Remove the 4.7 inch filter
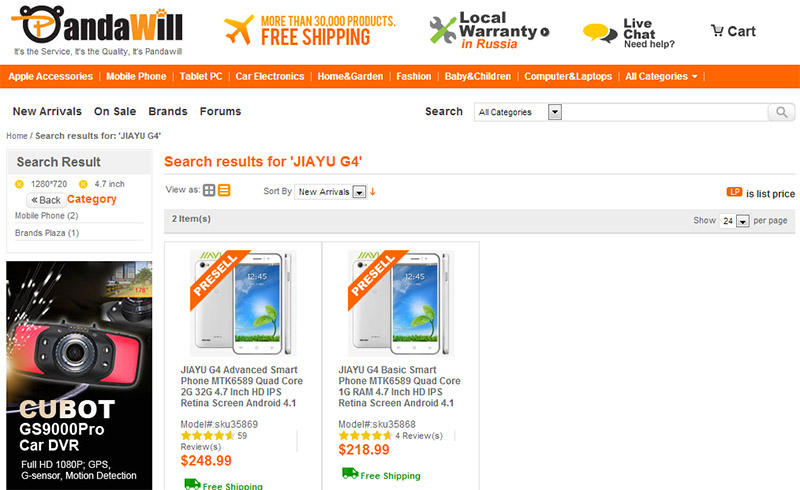Image resolution: width=800 pixels, height=490 pixels. (83, 184)
